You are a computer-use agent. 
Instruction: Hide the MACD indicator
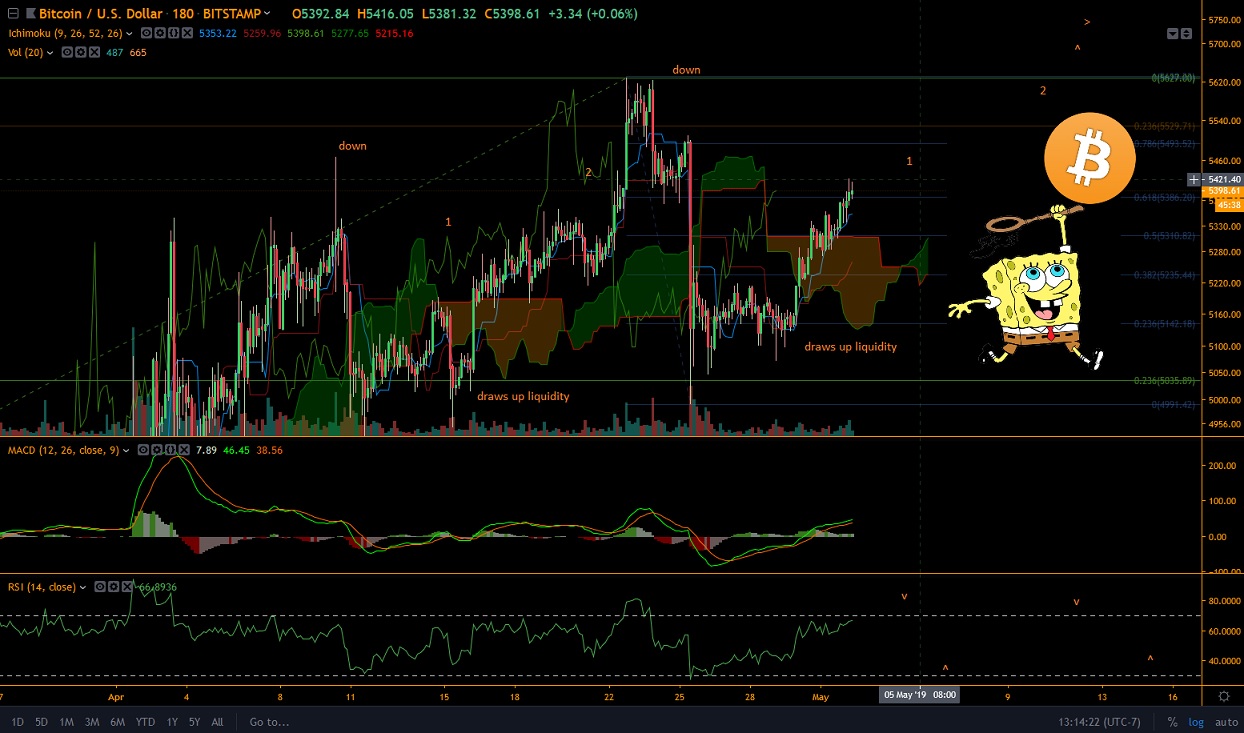144,450
